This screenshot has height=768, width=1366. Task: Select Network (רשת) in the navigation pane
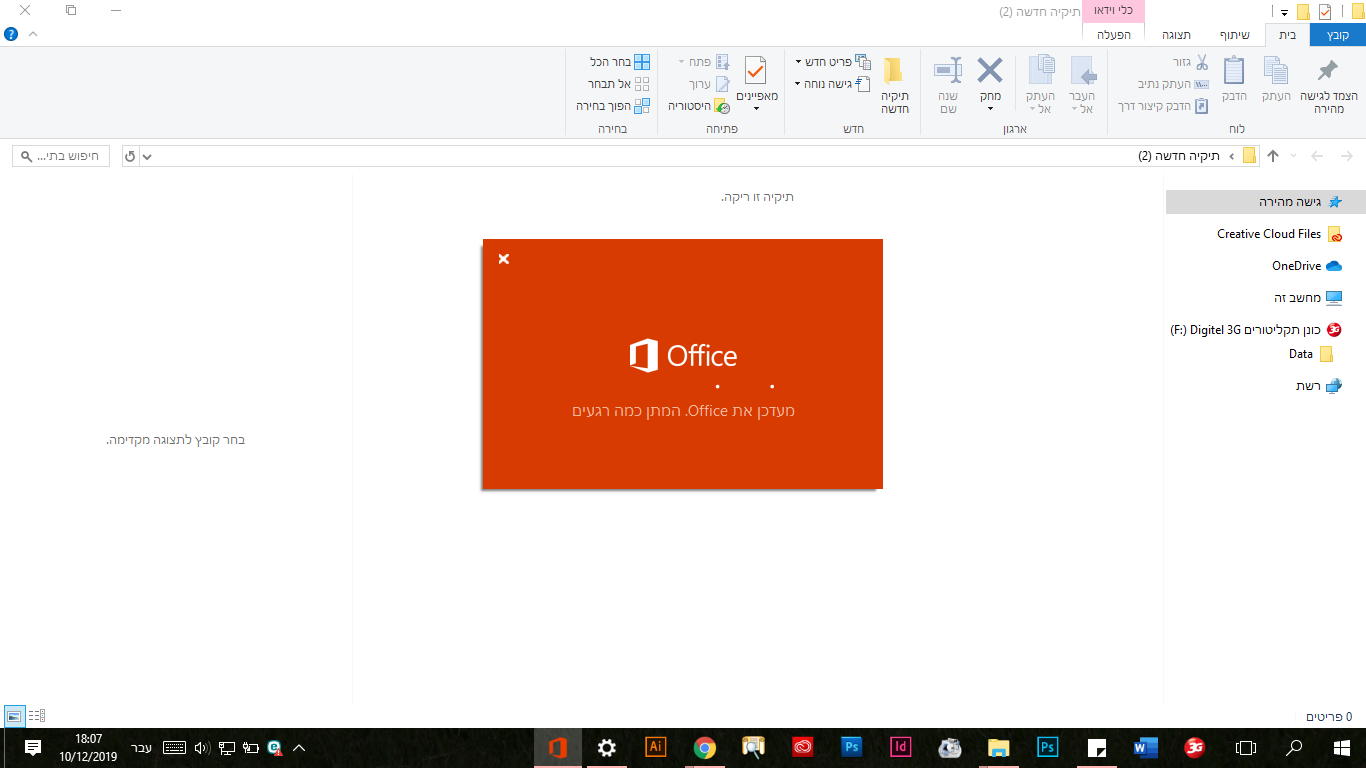pos(1319,386)
